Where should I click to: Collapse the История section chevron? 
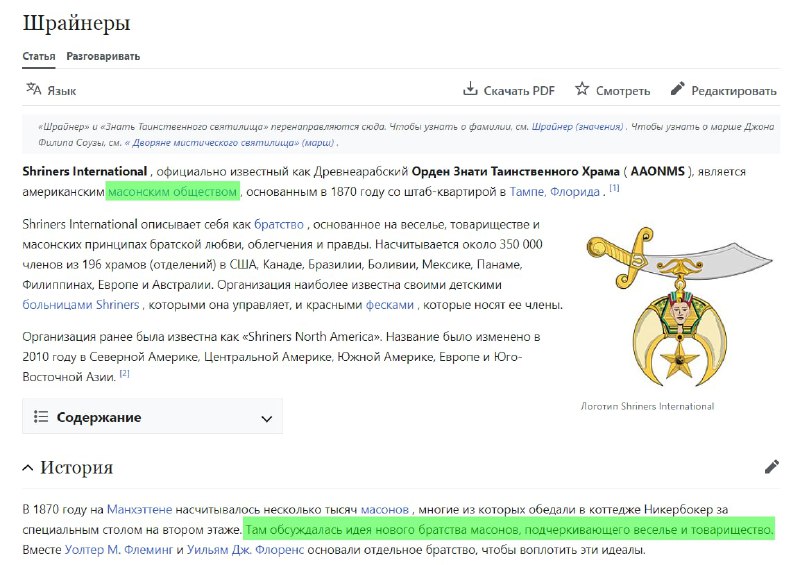(28, 467)
